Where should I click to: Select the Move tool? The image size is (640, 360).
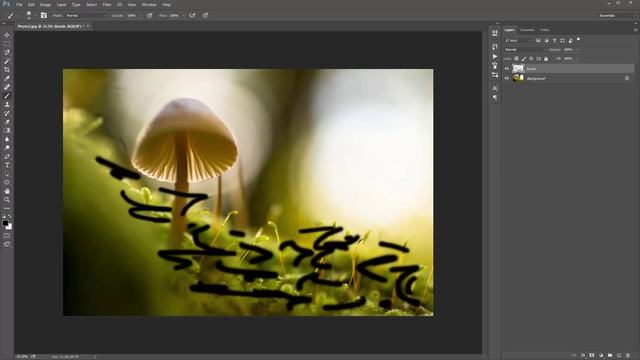pyautogui.click(x=7, y=36)
